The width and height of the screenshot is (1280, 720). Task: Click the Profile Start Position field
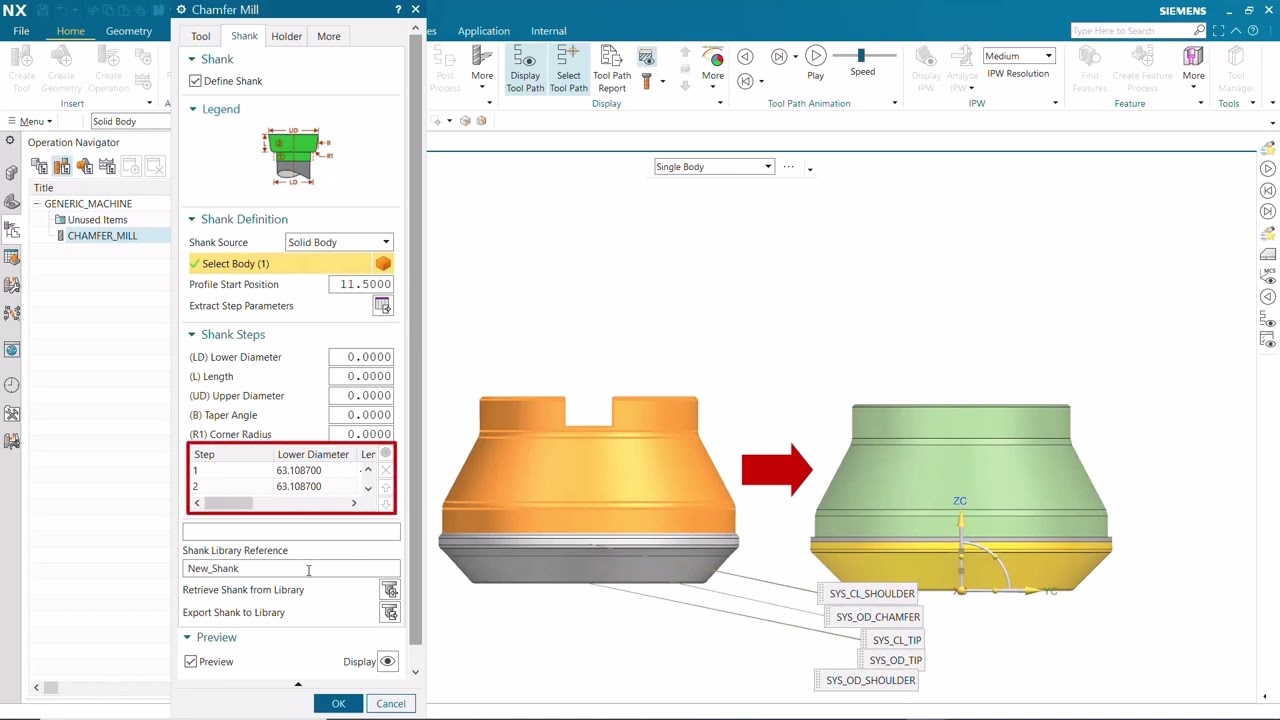pos(361,284)
